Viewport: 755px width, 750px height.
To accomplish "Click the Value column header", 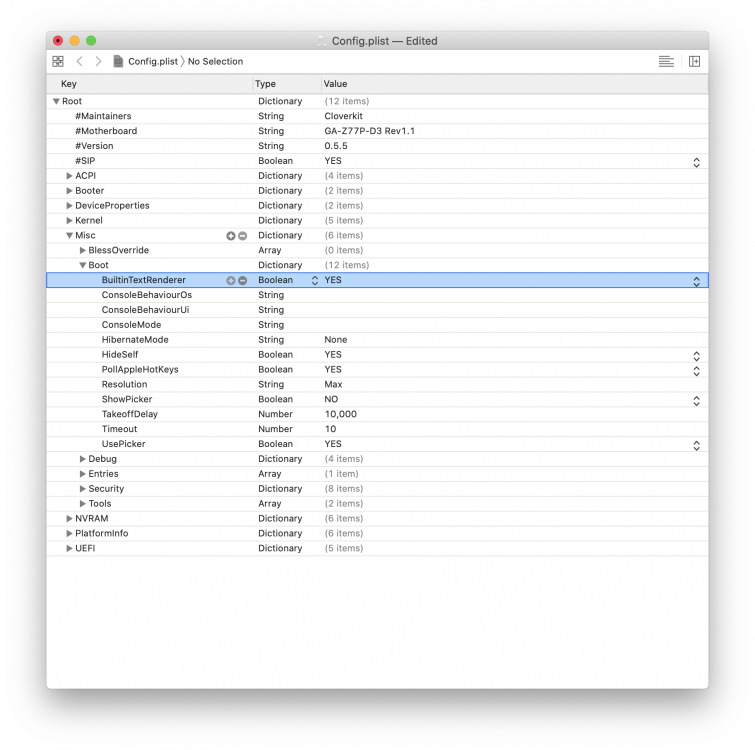I will click(x=515, y=84).
